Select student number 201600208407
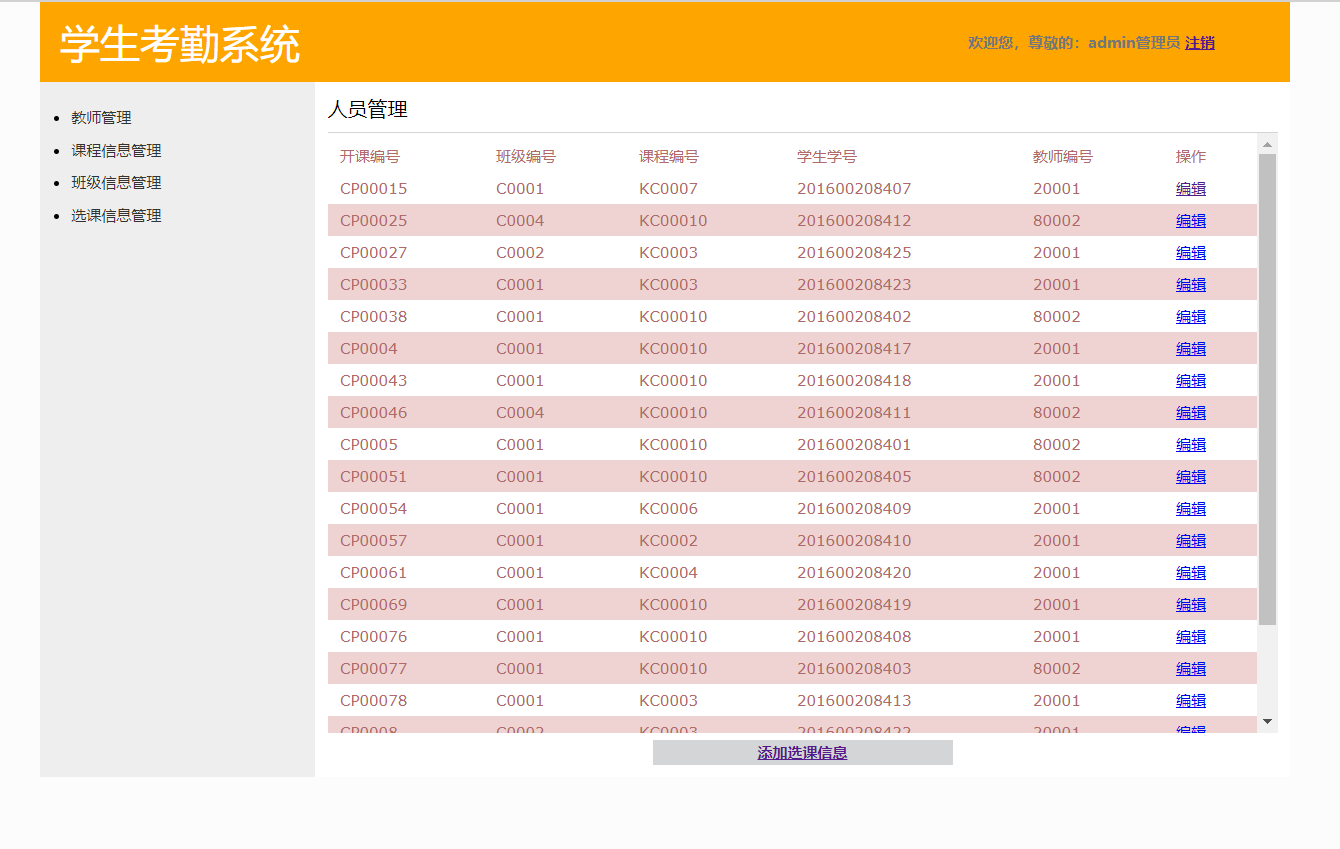Image resolution: width=1340 pixels, height=849 pixels. click(x=854, y=189)
